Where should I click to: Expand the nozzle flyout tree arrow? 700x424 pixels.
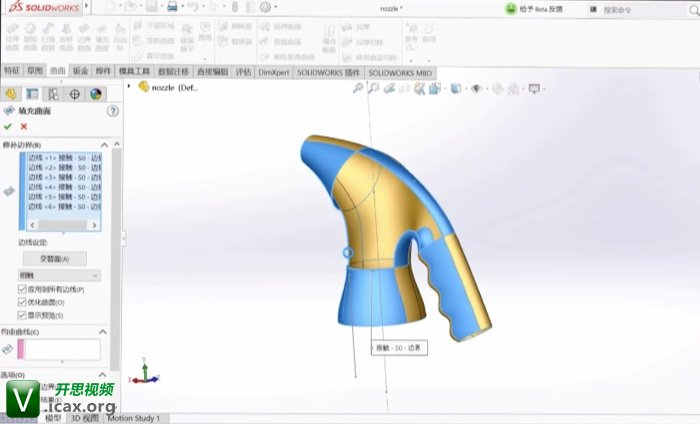129,86
